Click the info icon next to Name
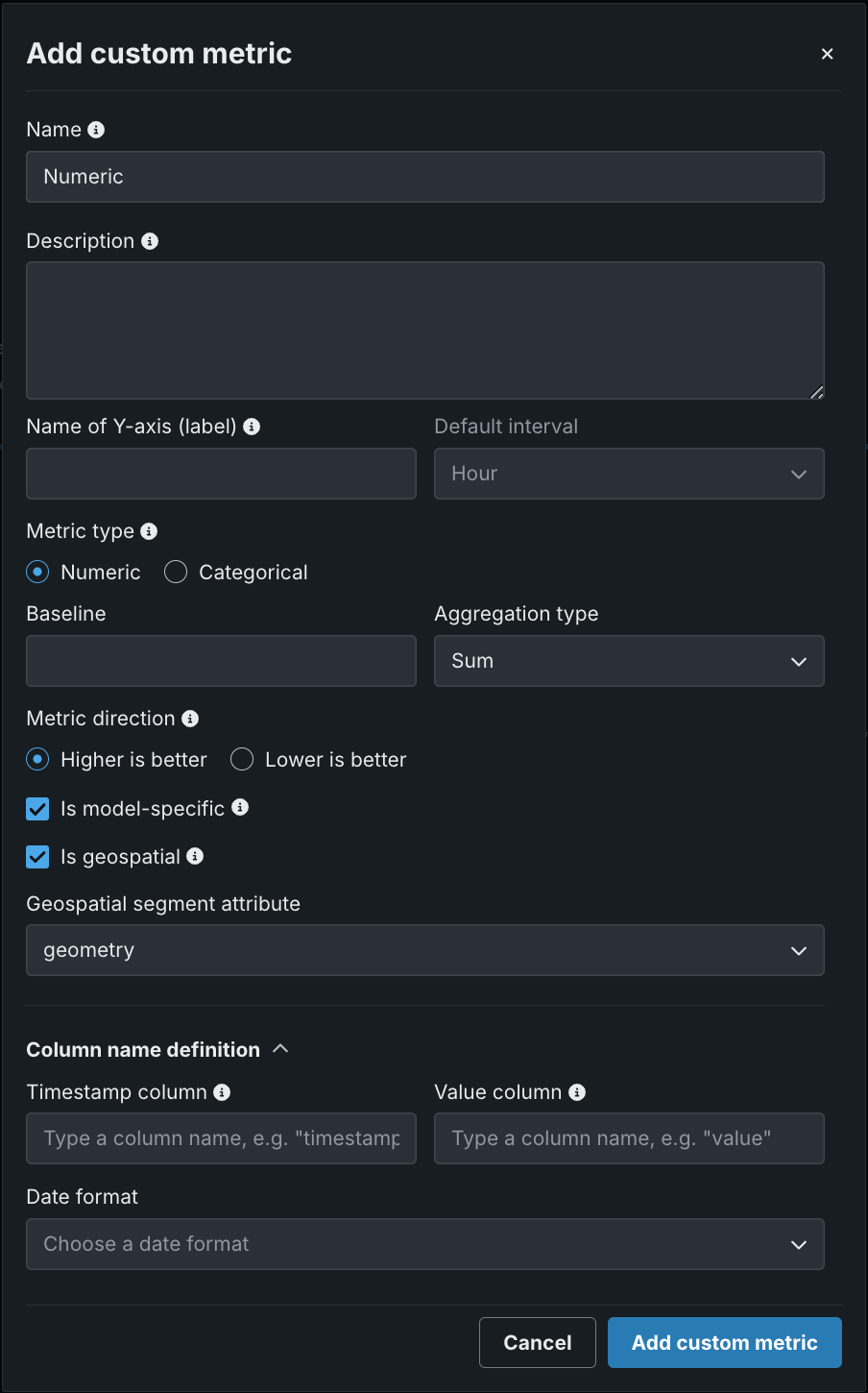Image resolution: width=868 pixels, height=1393 pixels. (96, 130)
